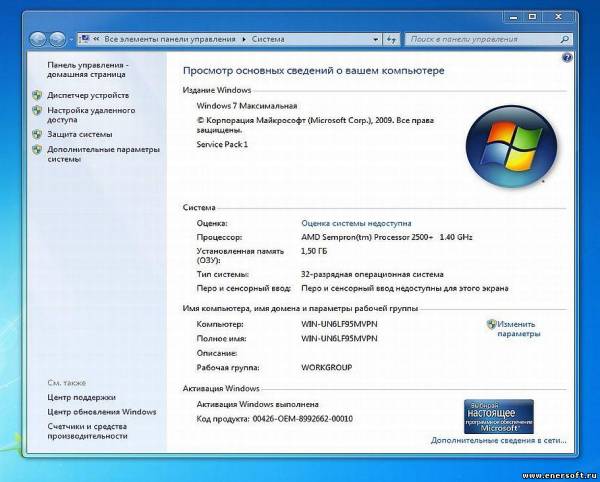Click the magnifier search icon
Viewport: 600px width, 482px height.
[565, 39]
